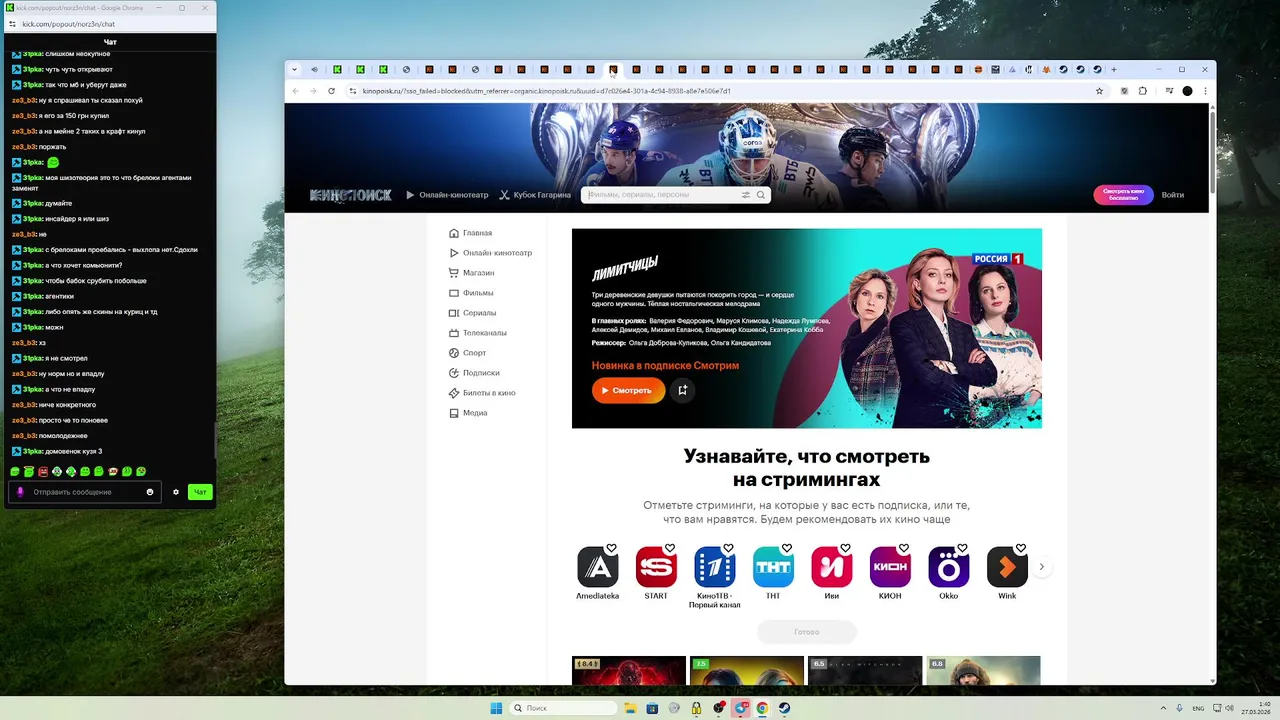Reload the Kinopoisk page
This screenshot has width=1280, height=720.
(x=331, y=91)
